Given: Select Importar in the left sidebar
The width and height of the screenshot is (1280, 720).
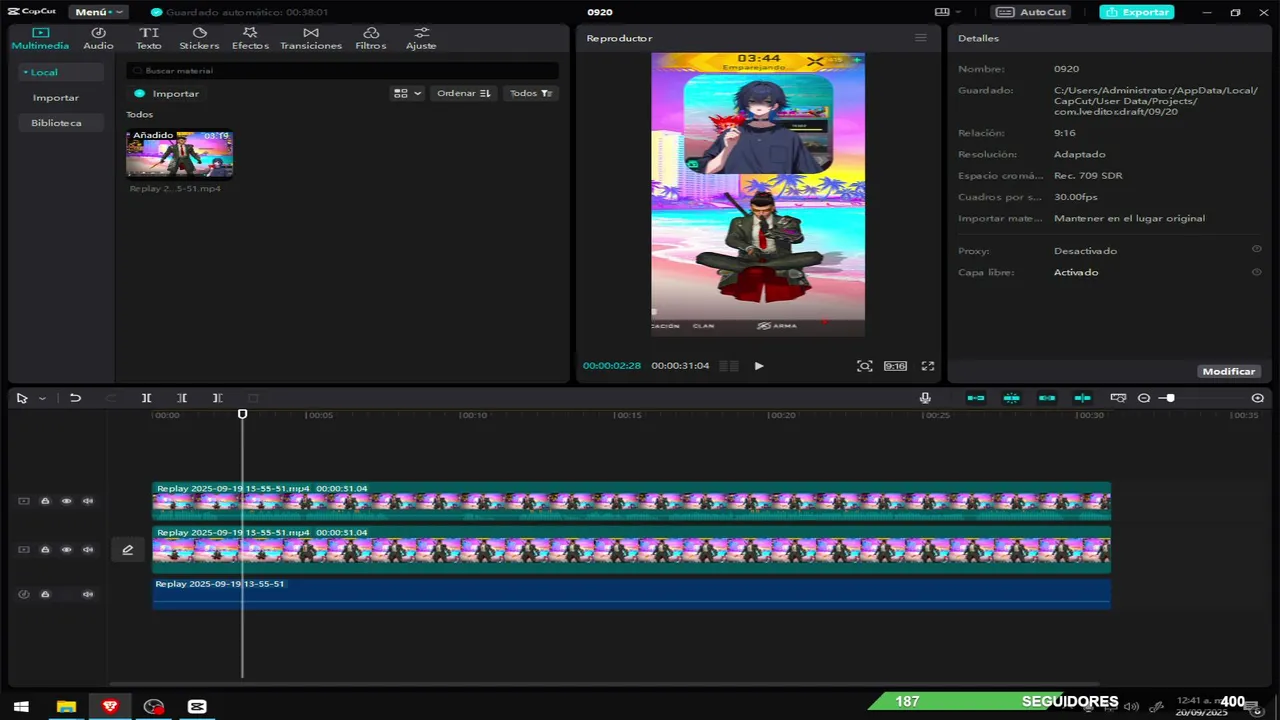Looking at the screenshot, I should 56,97.
